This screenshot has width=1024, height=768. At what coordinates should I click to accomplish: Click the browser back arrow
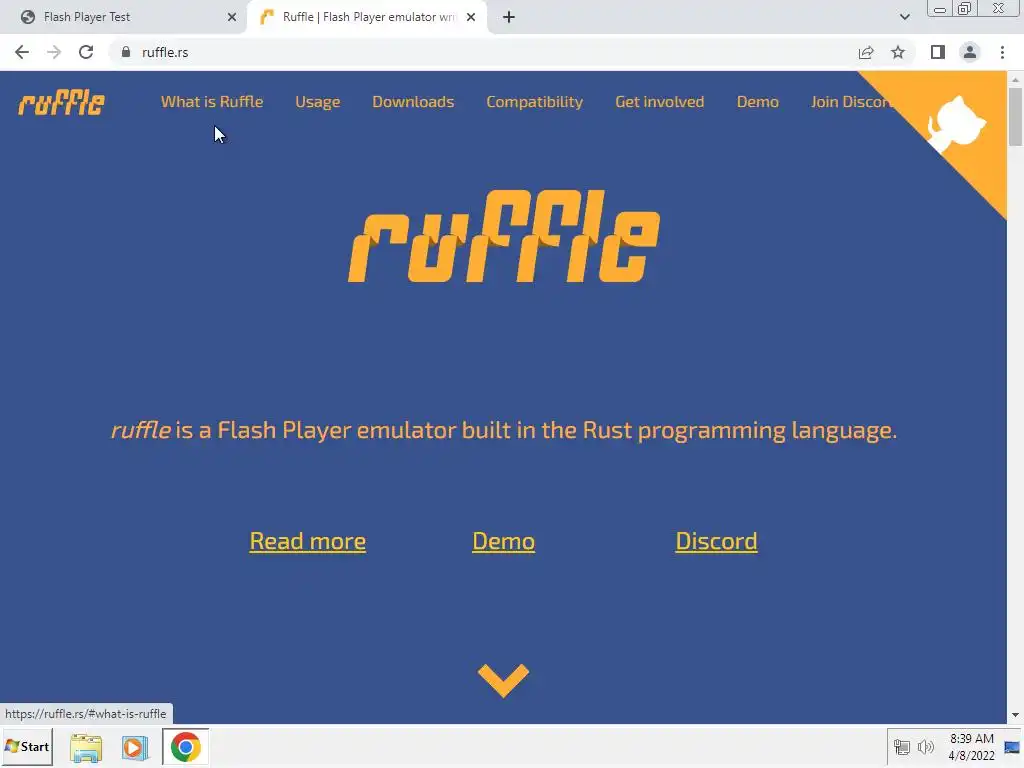(x=22, y=52)
